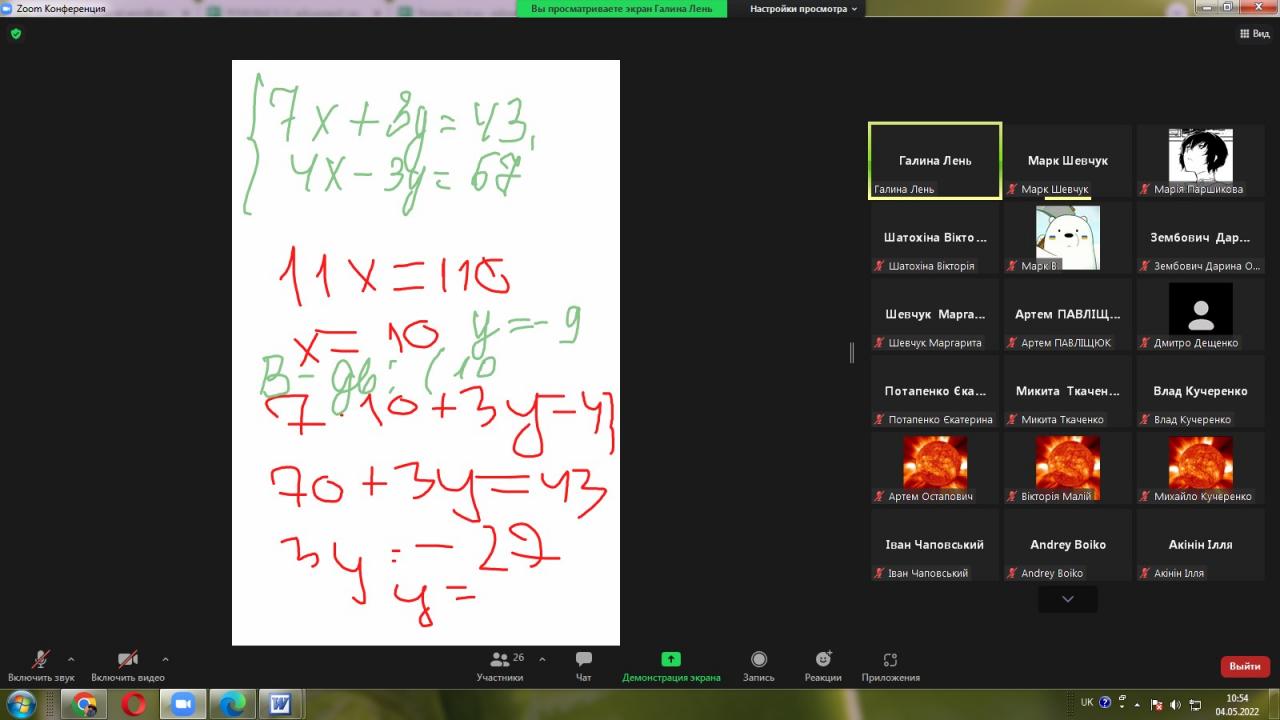Screen dimensions: 1280x720
Task: Open the Приложения apps panel
Action: pyautogui.click(x=890, y=665)
